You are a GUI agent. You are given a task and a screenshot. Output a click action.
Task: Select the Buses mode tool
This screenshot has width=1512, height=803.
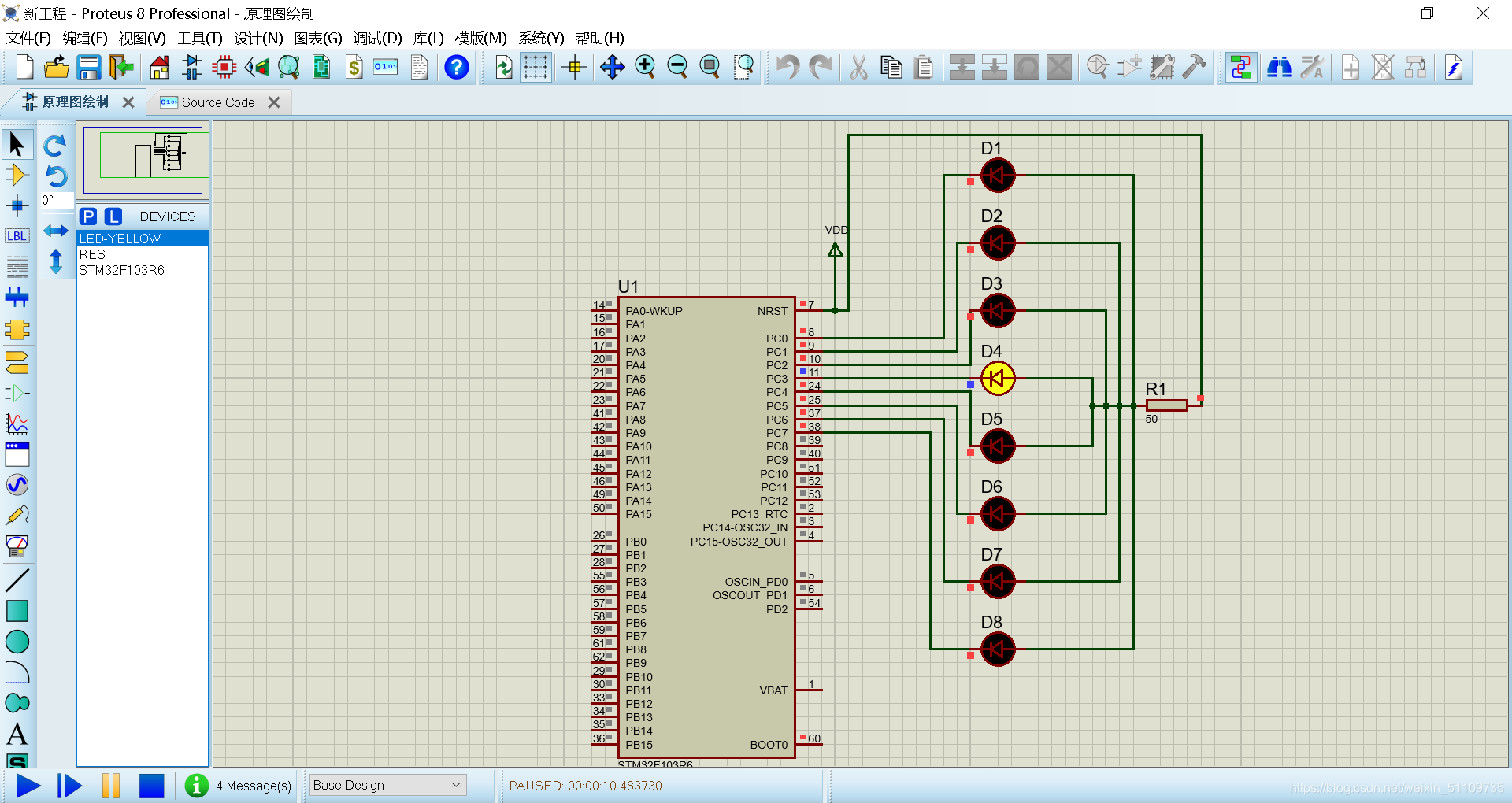pos(17,298)
